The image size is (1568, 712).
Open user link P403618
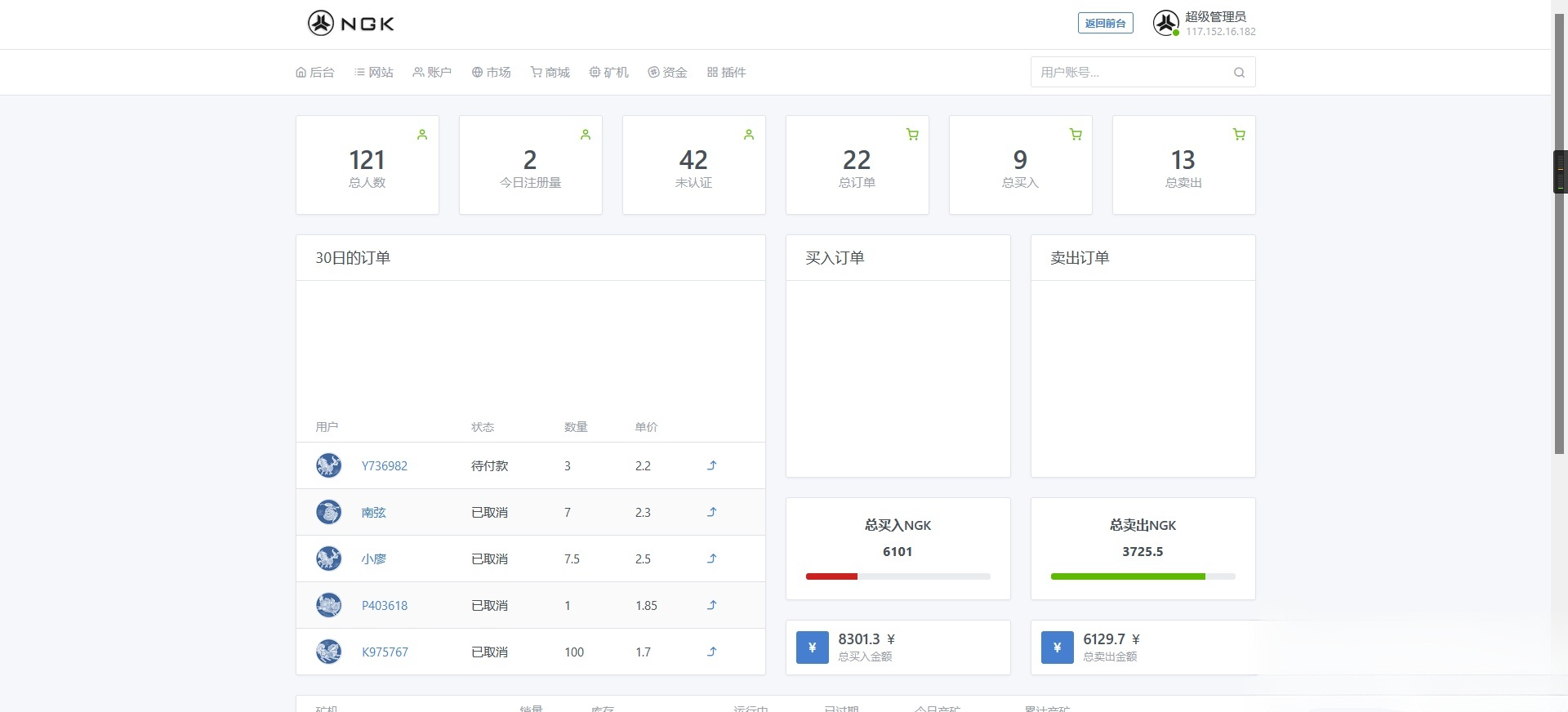385,606
